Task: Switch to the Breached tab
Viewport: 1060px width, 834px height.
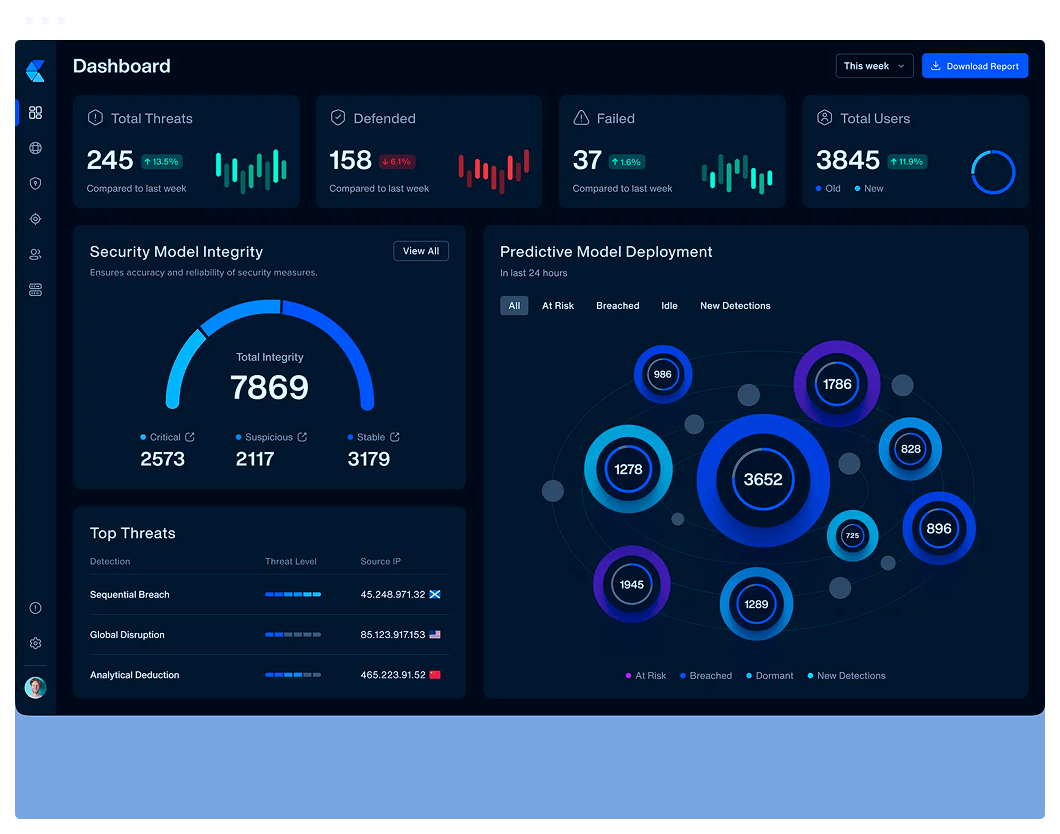Action: click(617, 305)
